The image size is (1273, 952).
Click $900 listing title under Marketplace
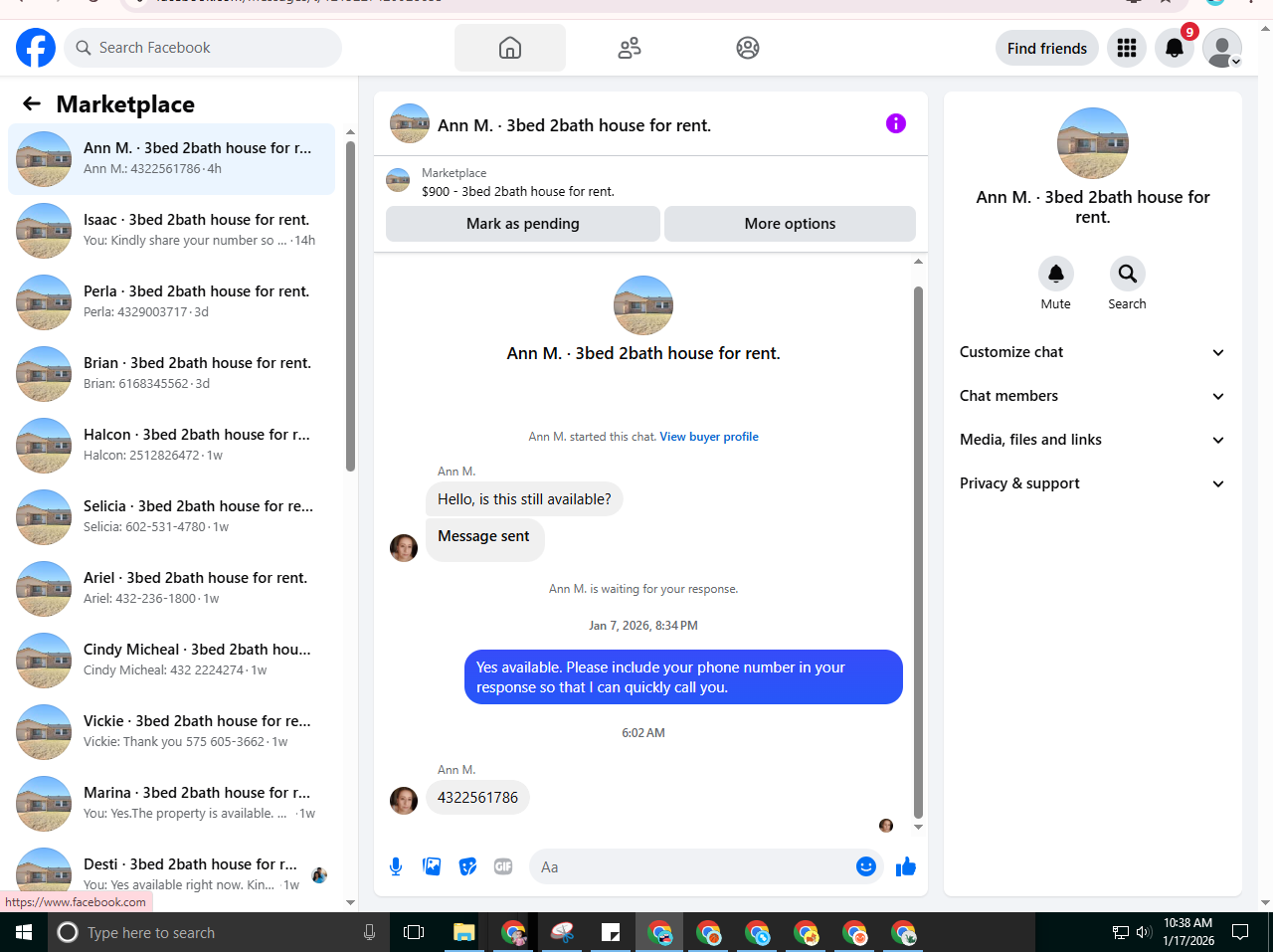518,192
